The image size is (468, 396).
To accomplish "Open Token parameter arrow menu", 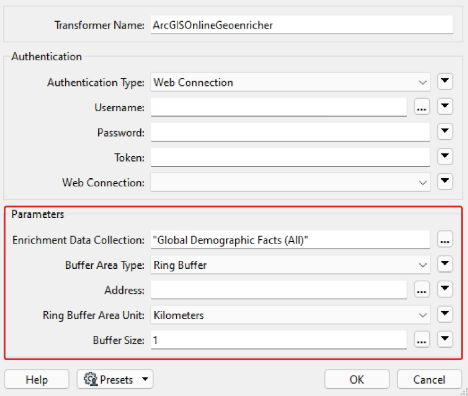I will [445, 157].
